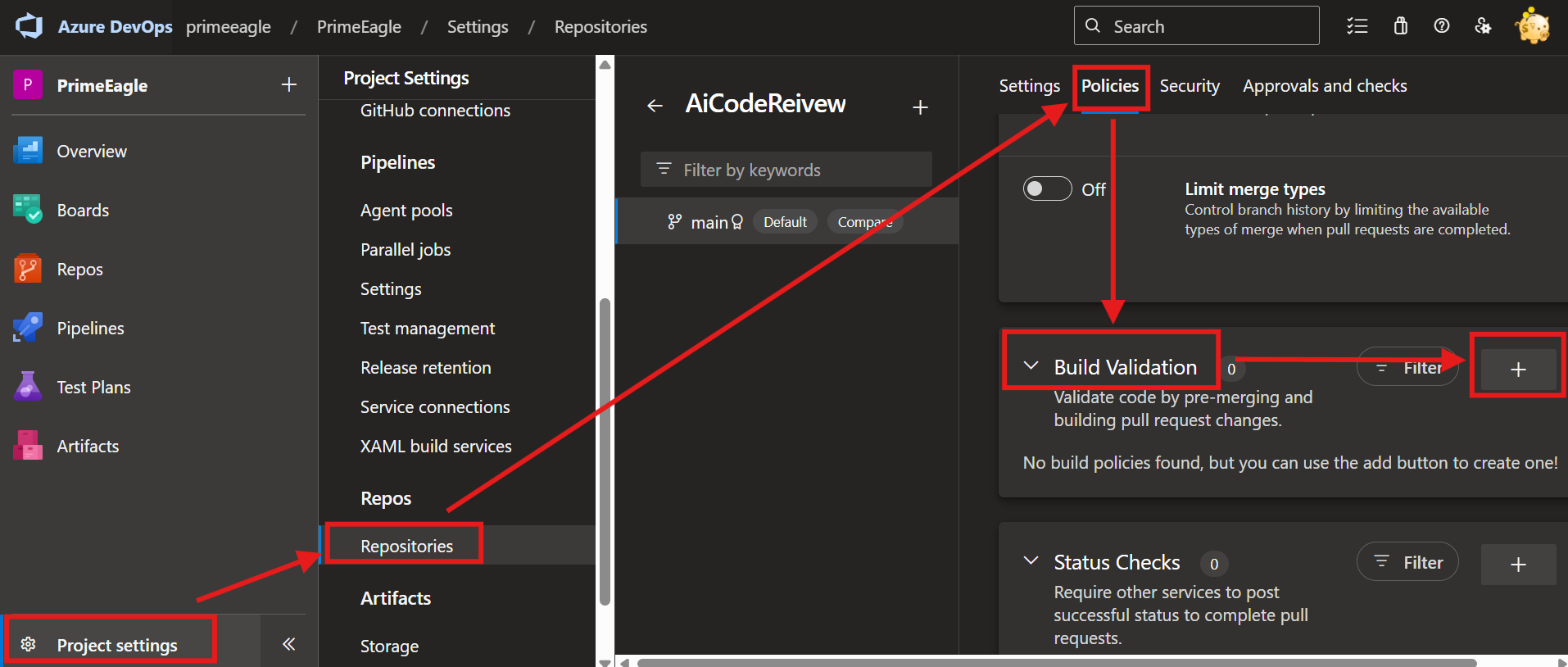Click the Azure DevOps logo icon

tap(29, 26)
